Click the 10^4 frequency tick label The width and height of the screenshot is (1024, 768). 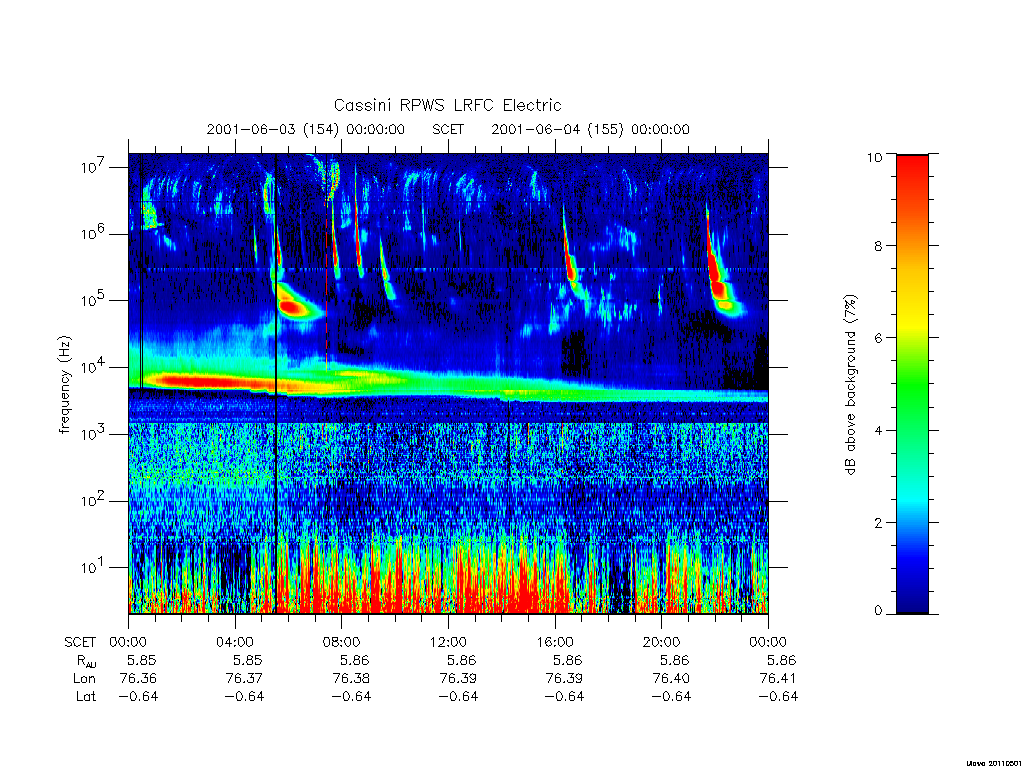(x=94, y=367)
